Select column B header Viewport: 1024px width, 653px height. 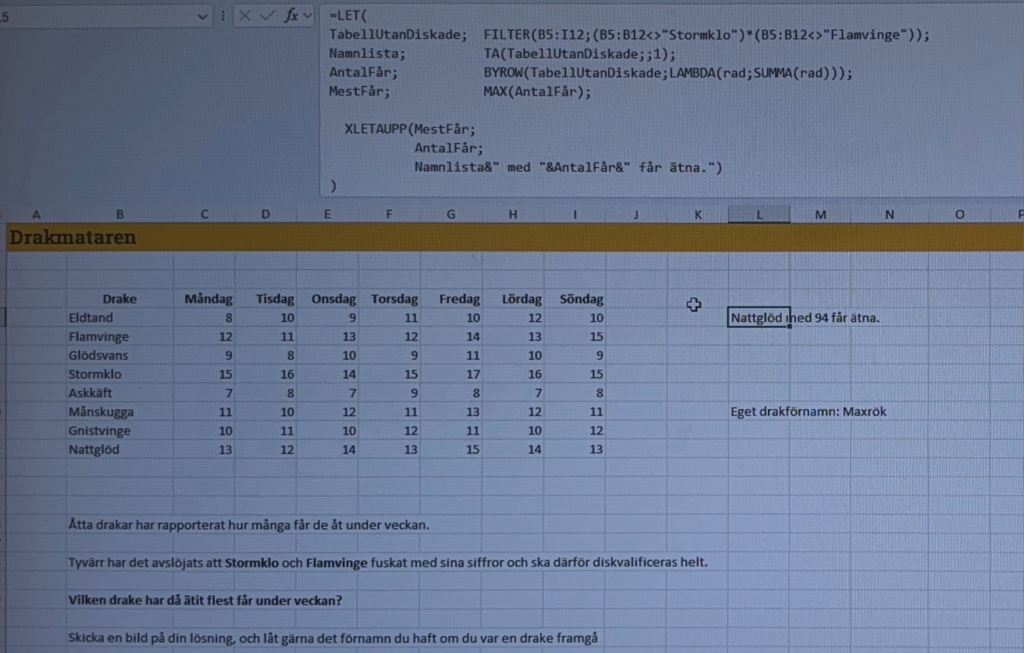click(x=120, y=214)
